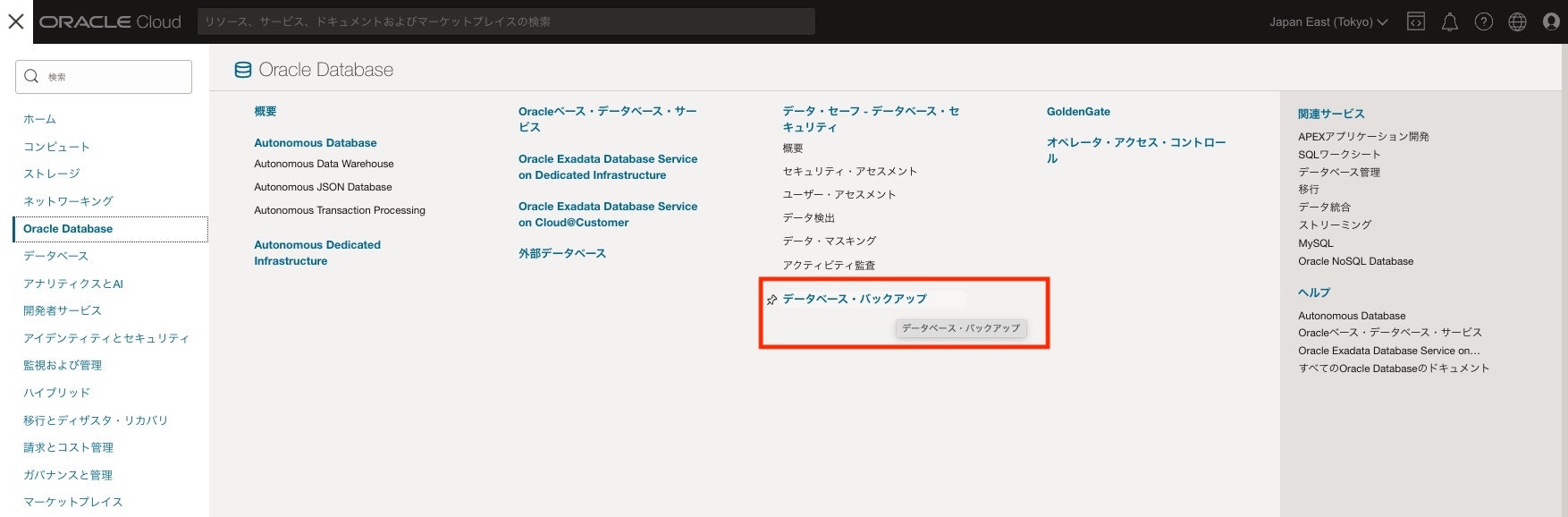Image resolution: width=1568 pixels, height=517 pixels.
Task: Open APEXアプリケーション開発 related service
Action: pyautogui.click(x=1363, y=137)
